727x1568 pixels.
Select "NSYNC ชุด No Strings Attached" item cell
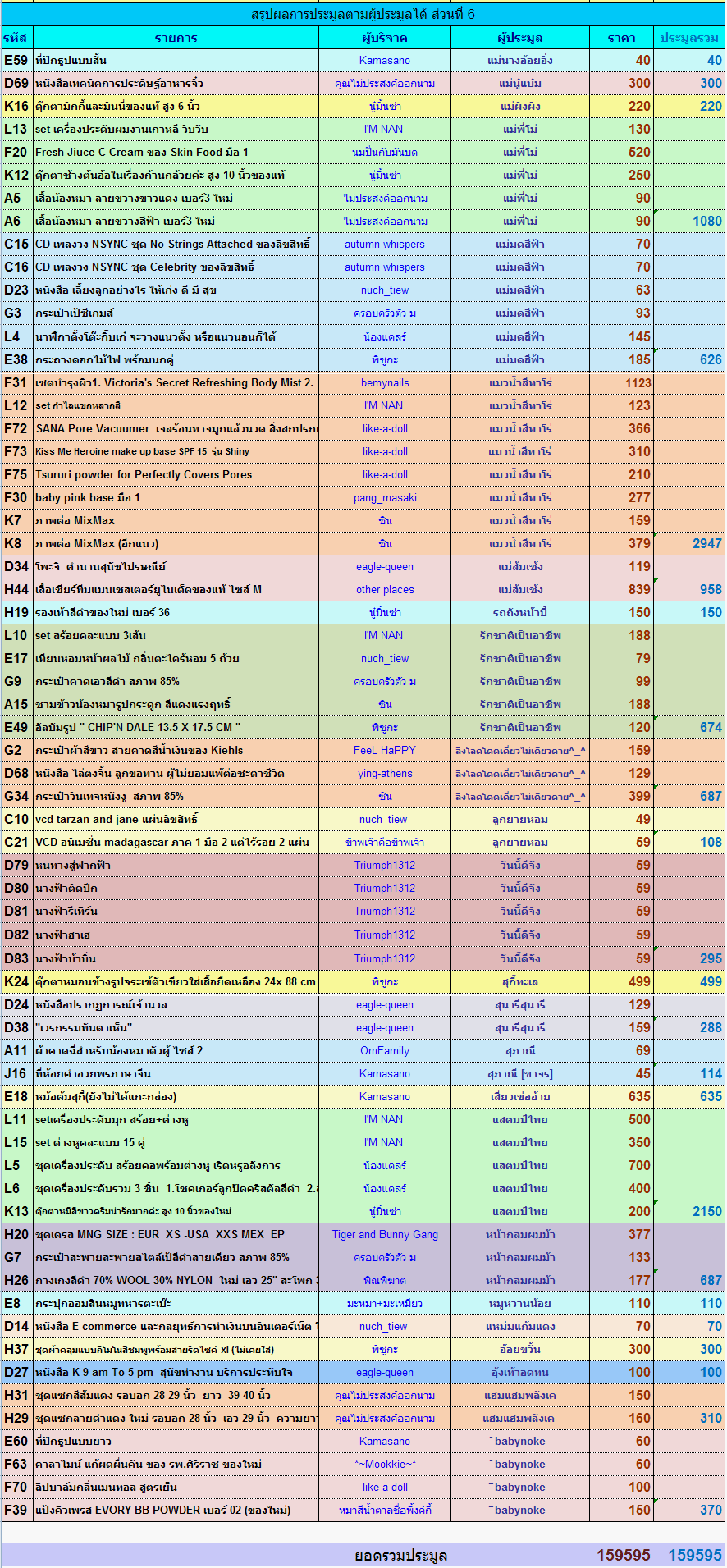[176, 244]
